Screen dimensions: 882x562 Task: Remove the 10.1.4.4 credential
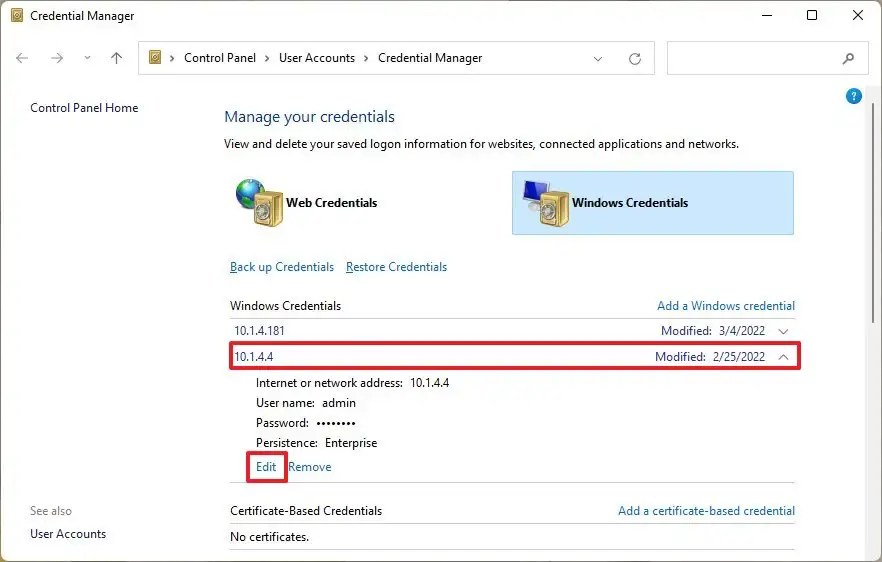309,467
